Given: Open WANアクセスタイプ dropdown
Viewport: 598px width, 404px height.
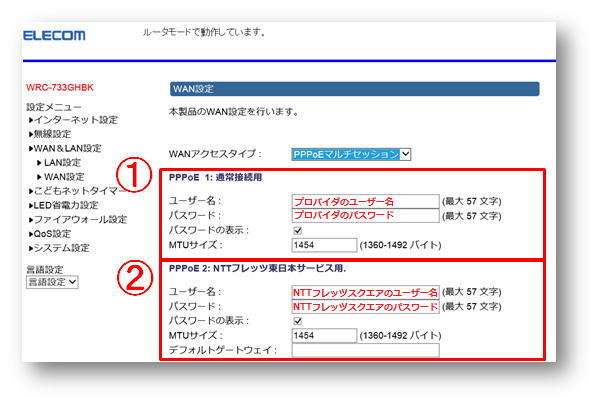Looking at the screenshot, I should 351,154.
